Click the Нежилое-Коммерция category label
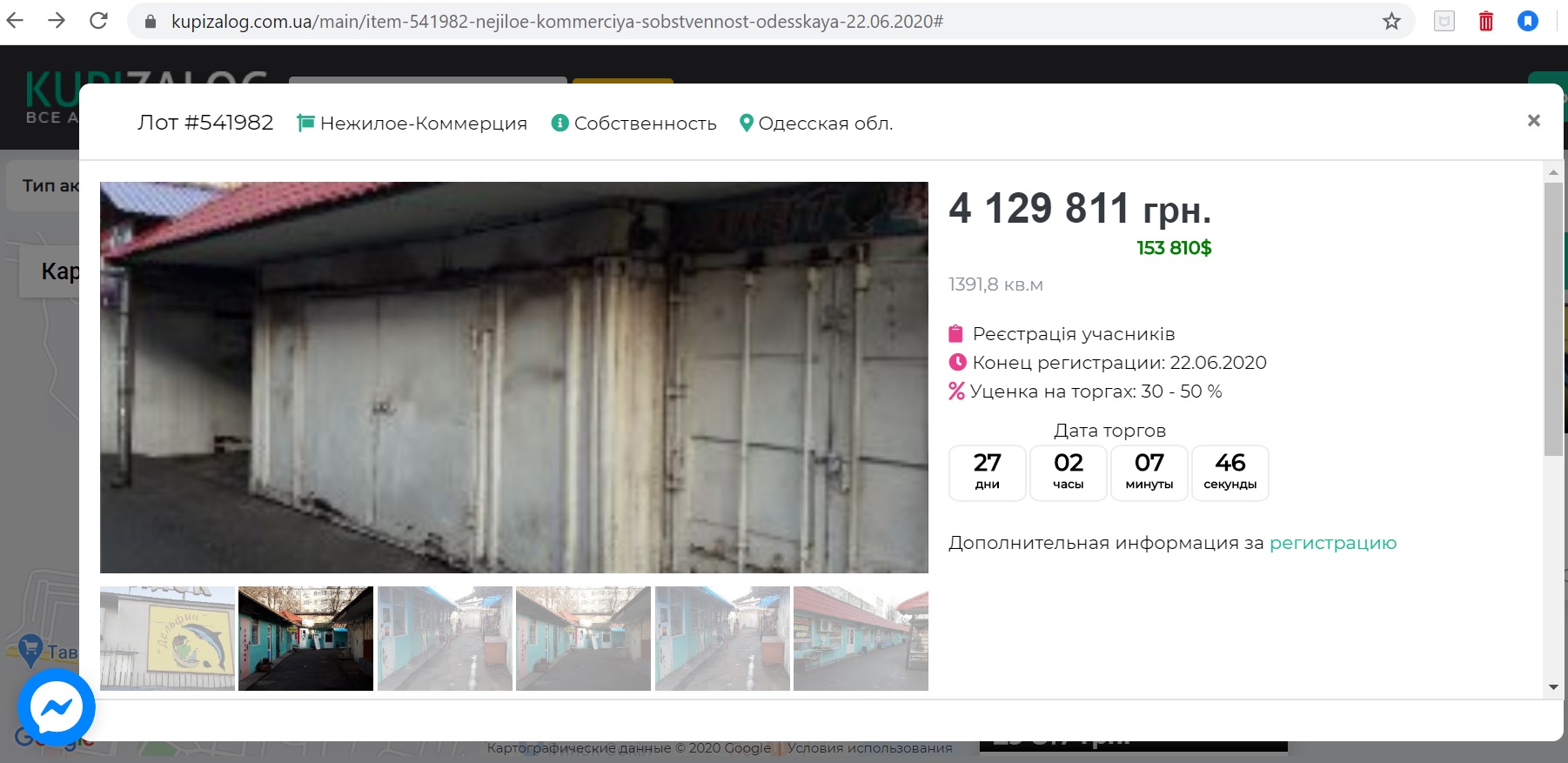 point(424,124)
